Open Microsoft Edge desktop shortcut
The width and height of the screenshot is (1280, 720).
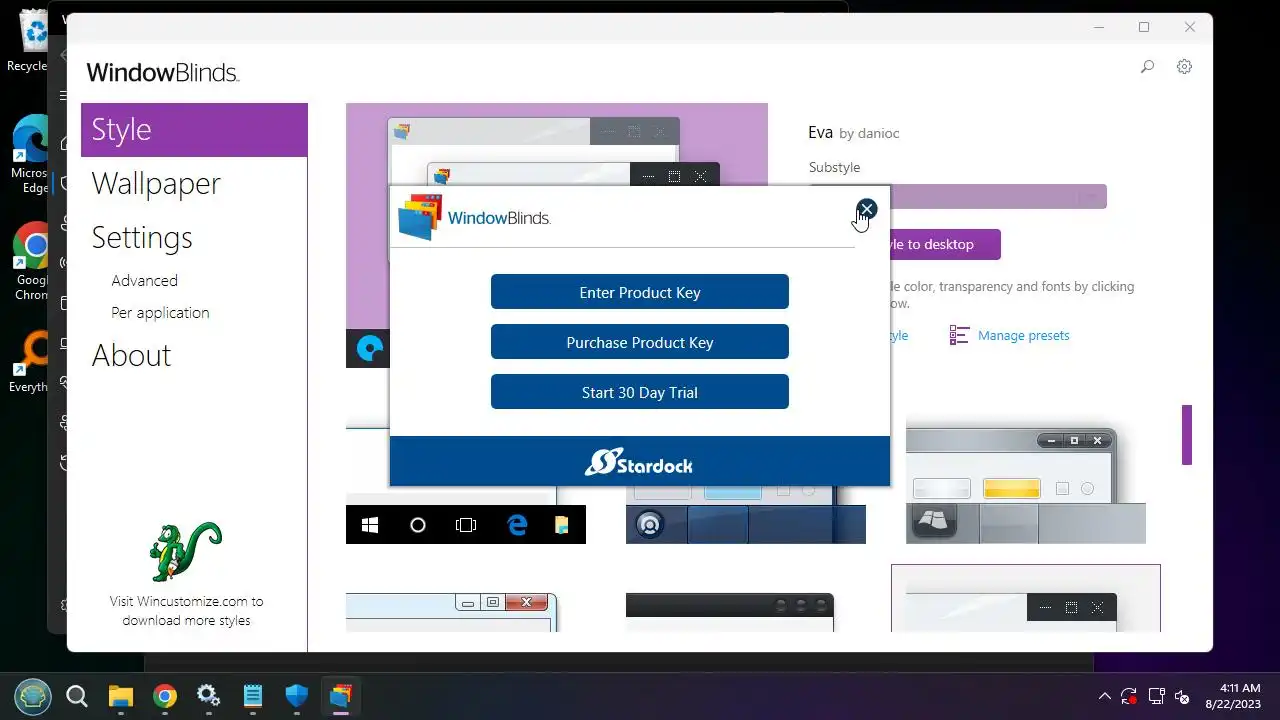30,155
